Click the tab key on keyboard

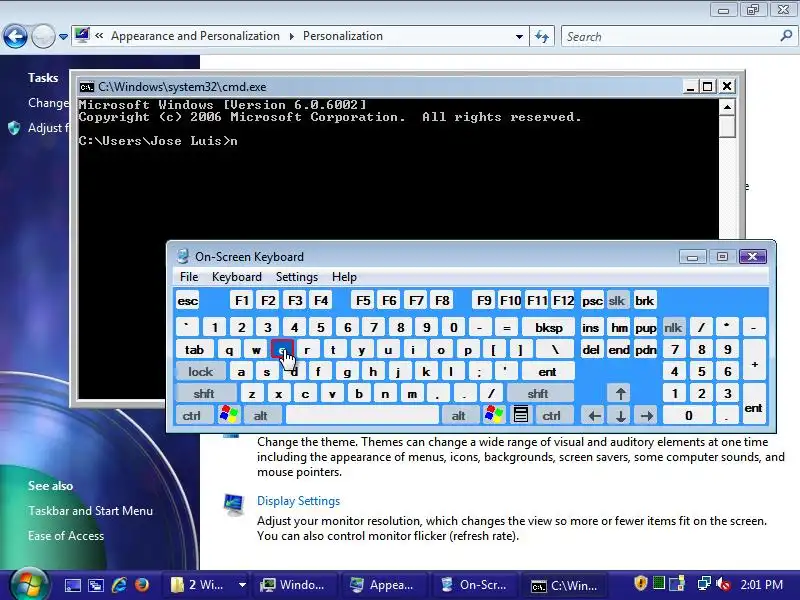coord(194,349)
